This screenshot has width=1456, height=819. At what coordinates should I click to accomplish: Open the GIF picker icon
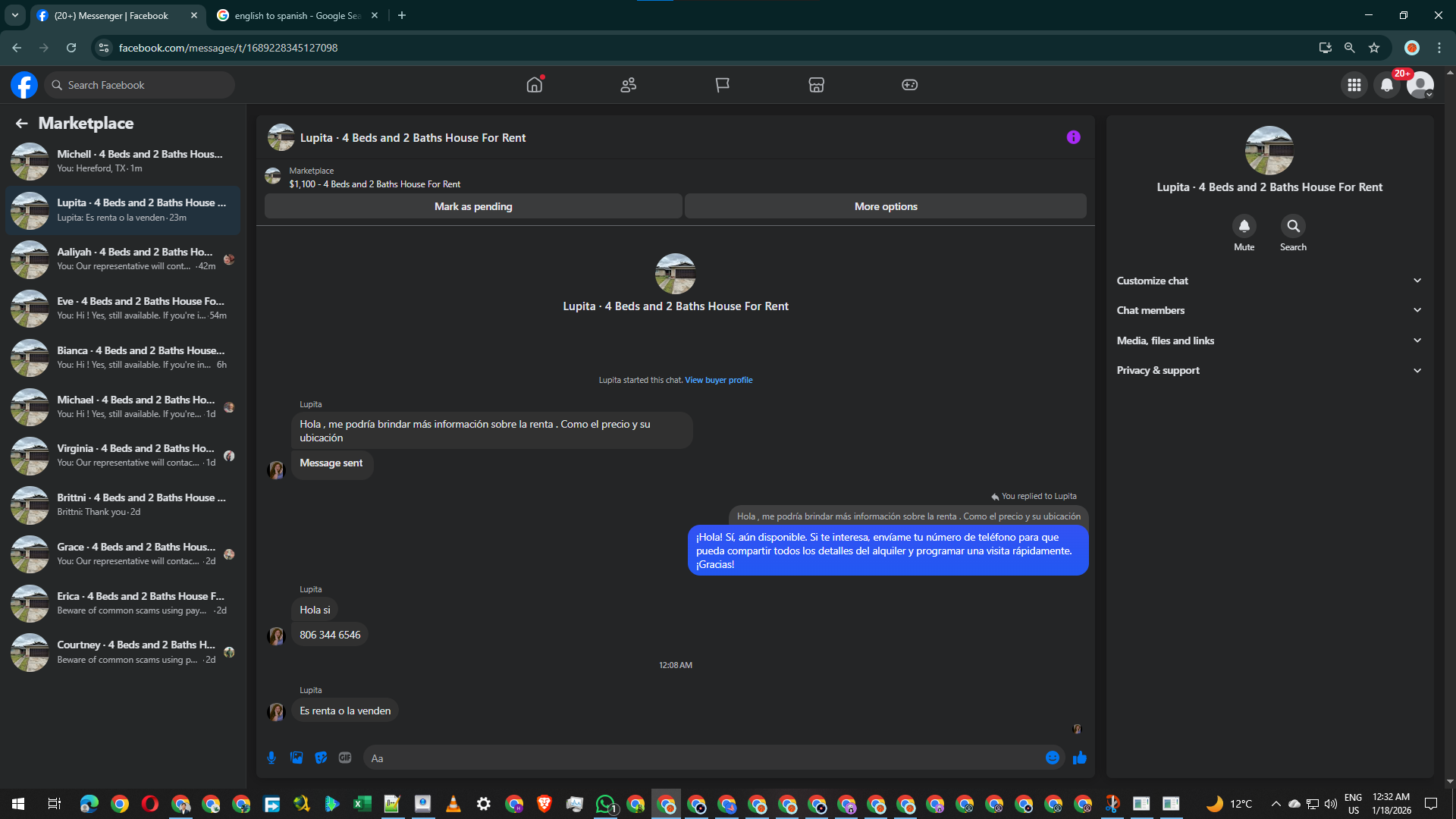pyautogui.click(x=345, y=758)
